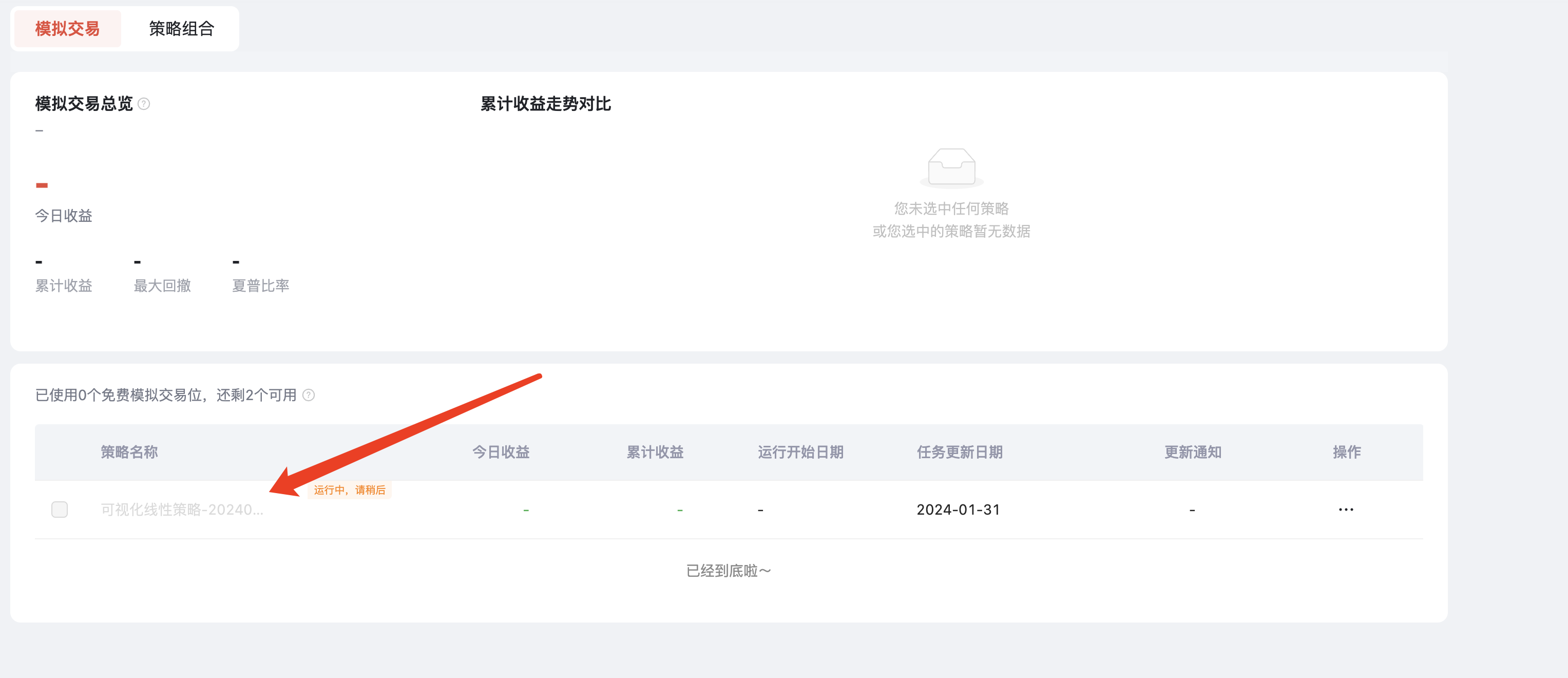Screen dimensions: 1568x678
Task: Click the 累计收益走势对比 chart title
Action: tap(545, 104)
